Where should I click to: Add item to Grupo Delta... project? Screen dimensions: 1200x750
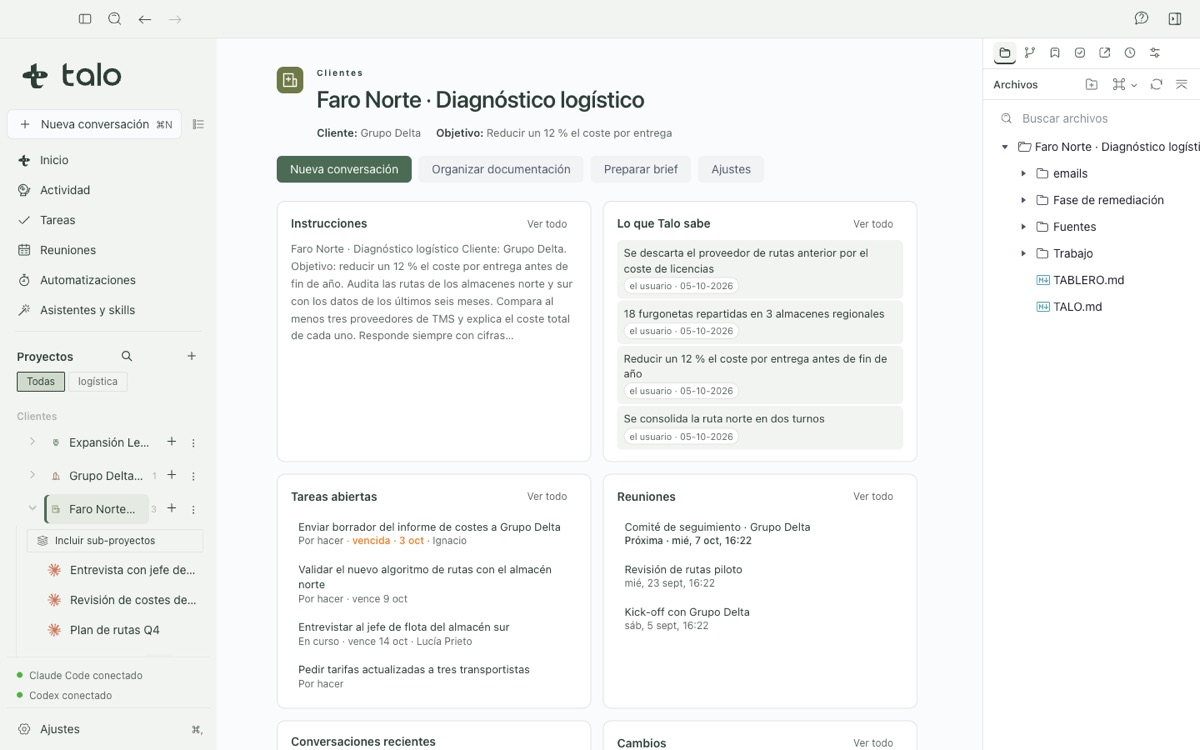(x=172, y=476)
